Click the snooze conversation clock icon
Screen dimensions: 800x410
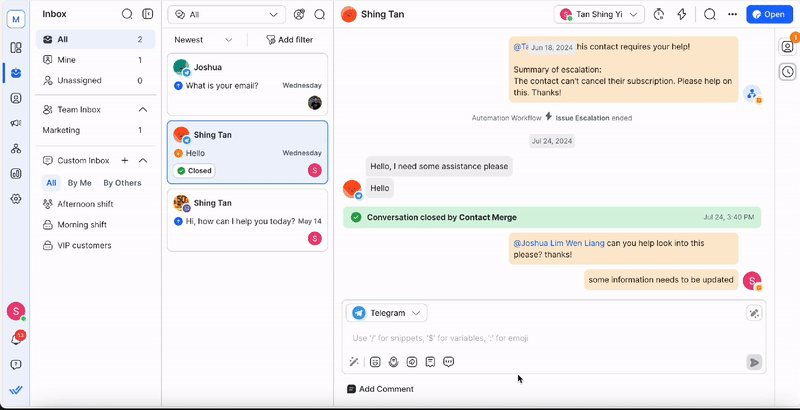point(658,14)
